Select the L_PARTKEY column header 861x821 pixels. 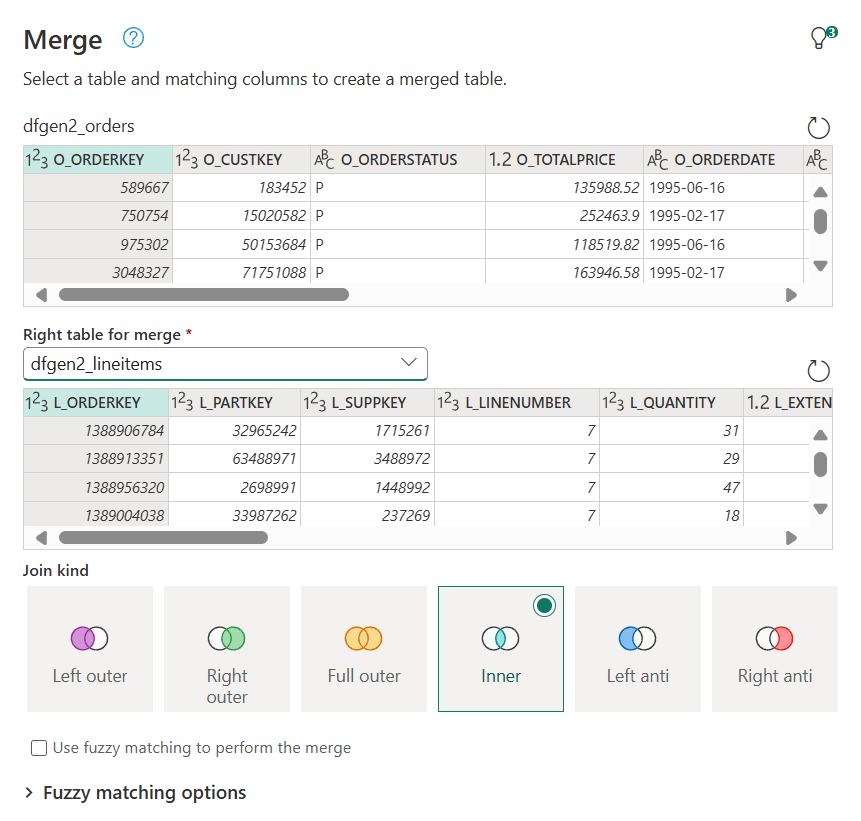click(x=235, y=402)
